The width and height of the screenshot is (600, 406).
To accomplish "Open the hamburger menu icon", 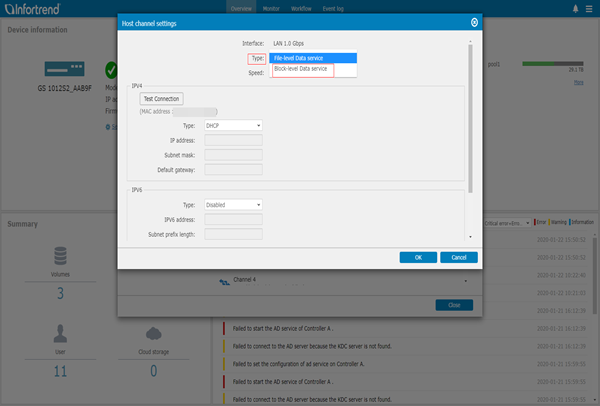I will (590, 8).
